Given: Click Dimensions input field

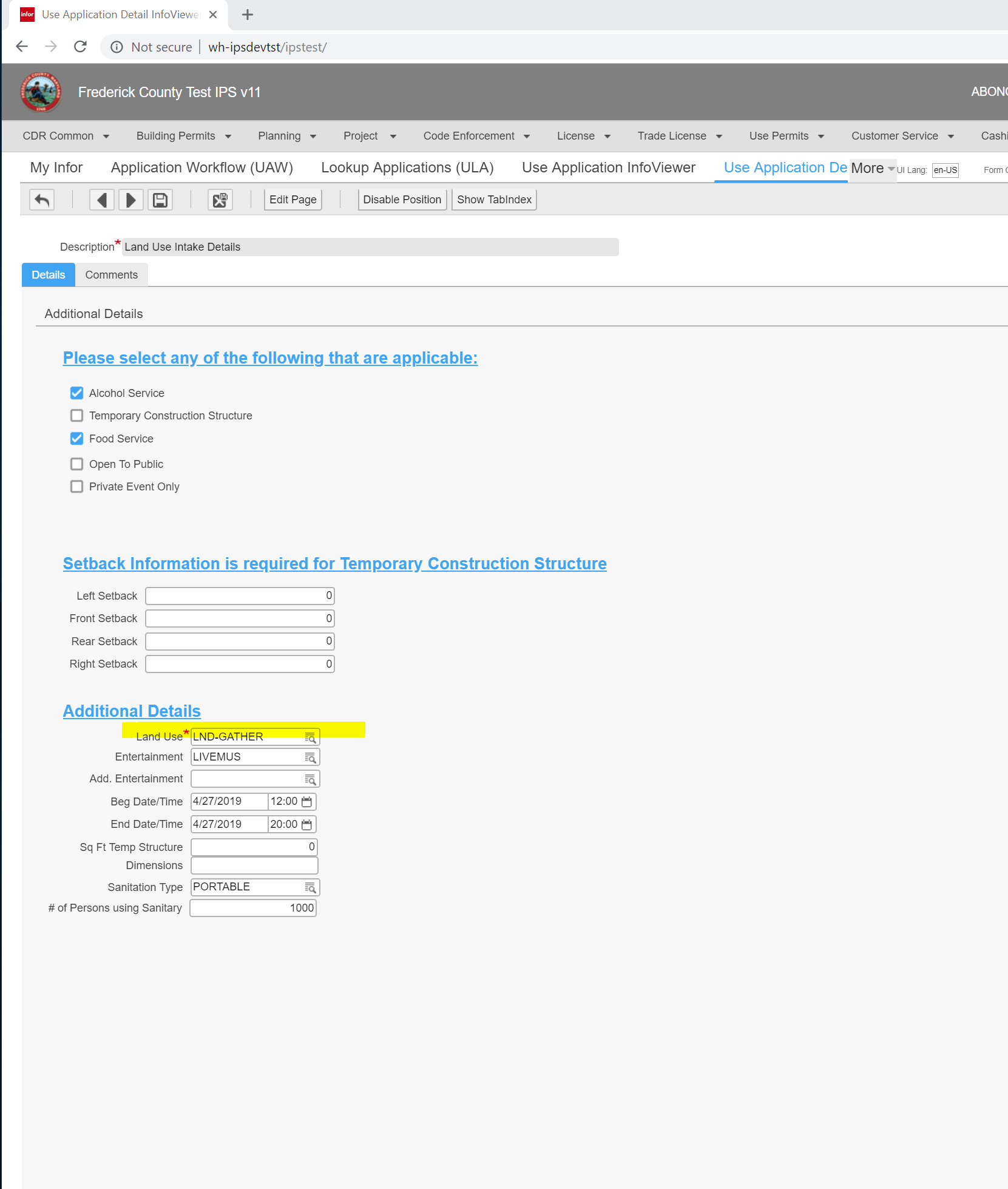Looking at the screenshot, I should [x=254, y=865].
